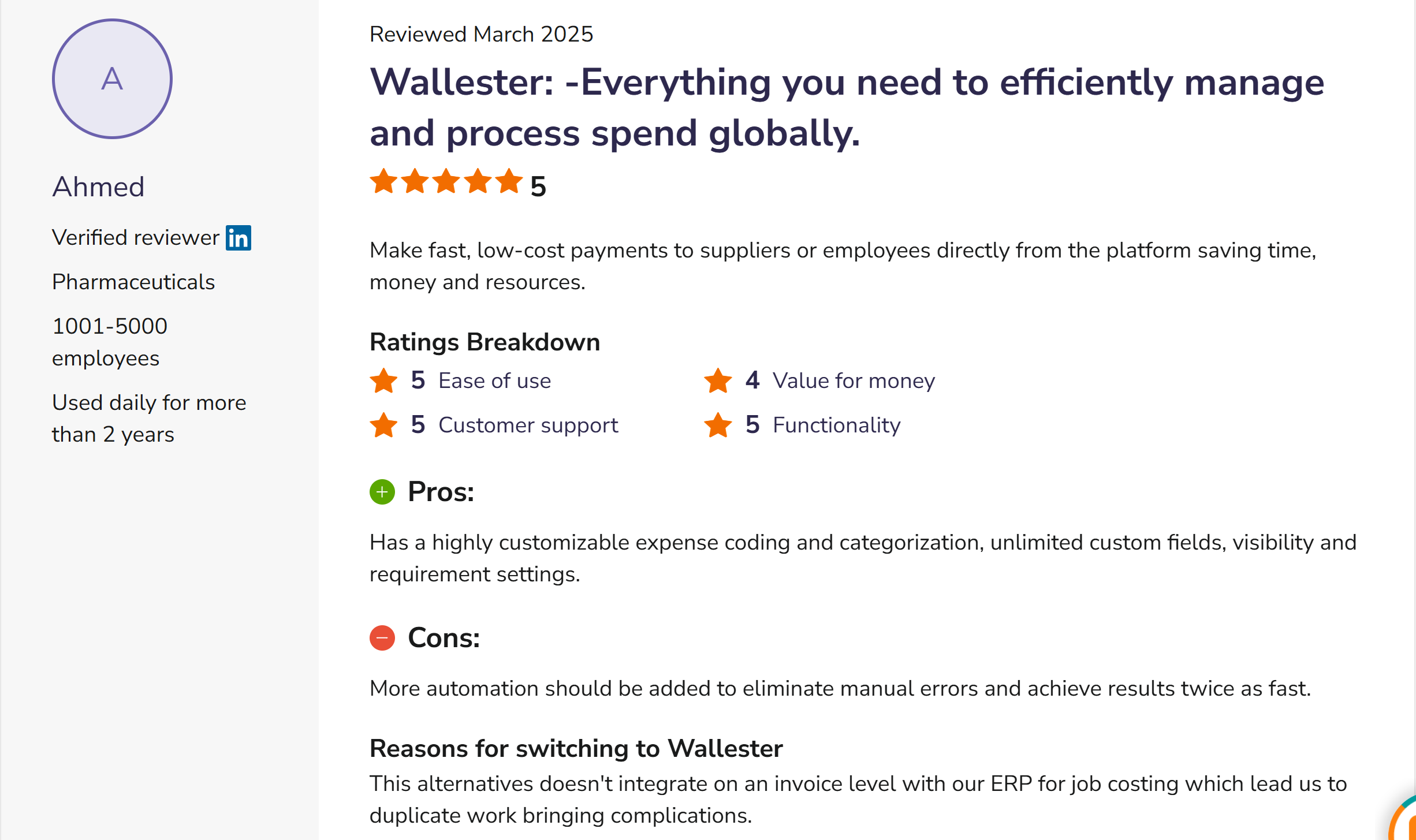Image resolution: width=1416 pixels, height=840 pixels.
Task: Click the review title about Wallester
Action: click(846, 107)
